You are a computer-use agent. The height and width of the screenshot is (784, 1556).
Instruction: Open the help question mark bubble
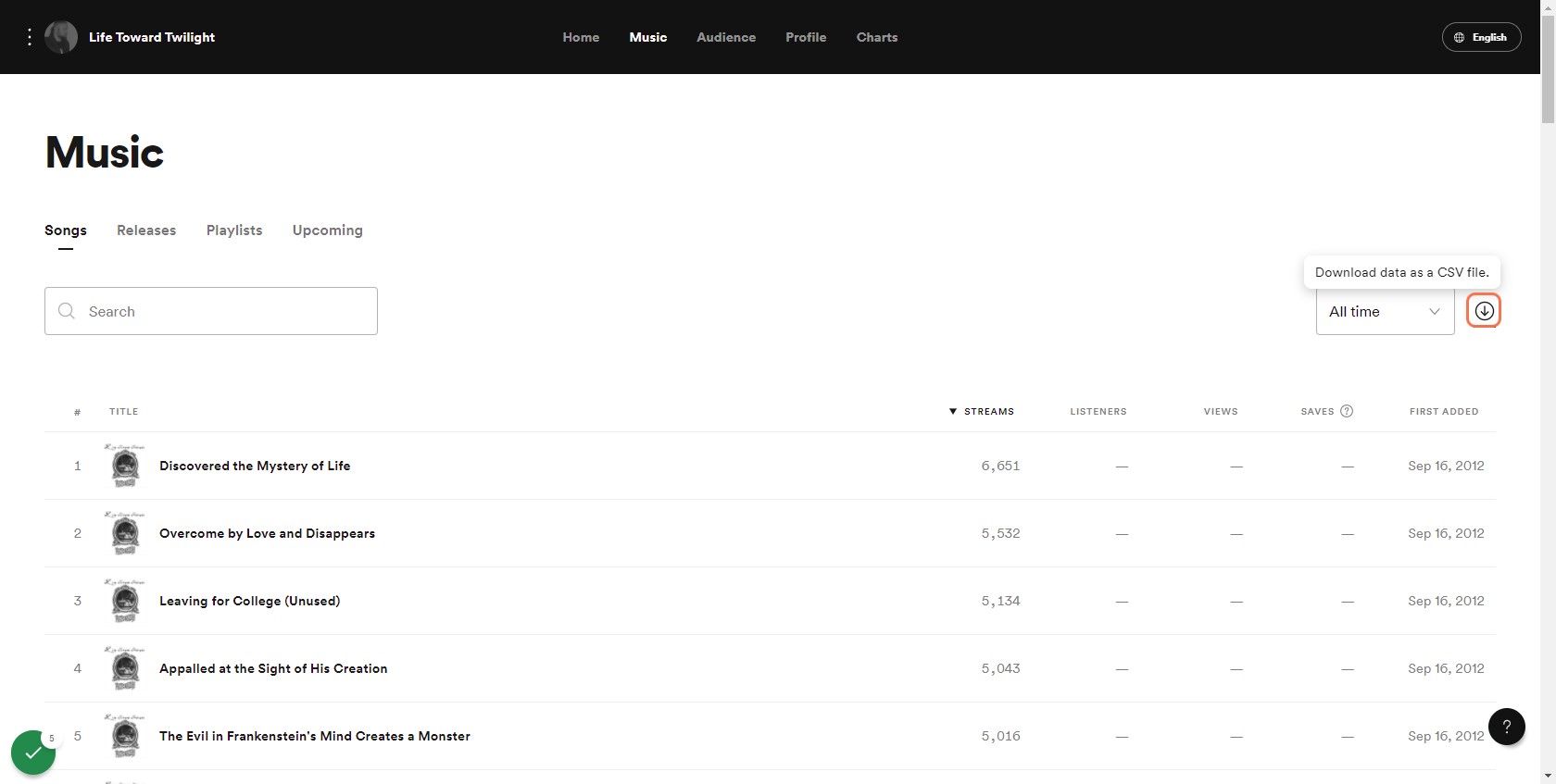pyautogui.click(x=1507, y=727)
